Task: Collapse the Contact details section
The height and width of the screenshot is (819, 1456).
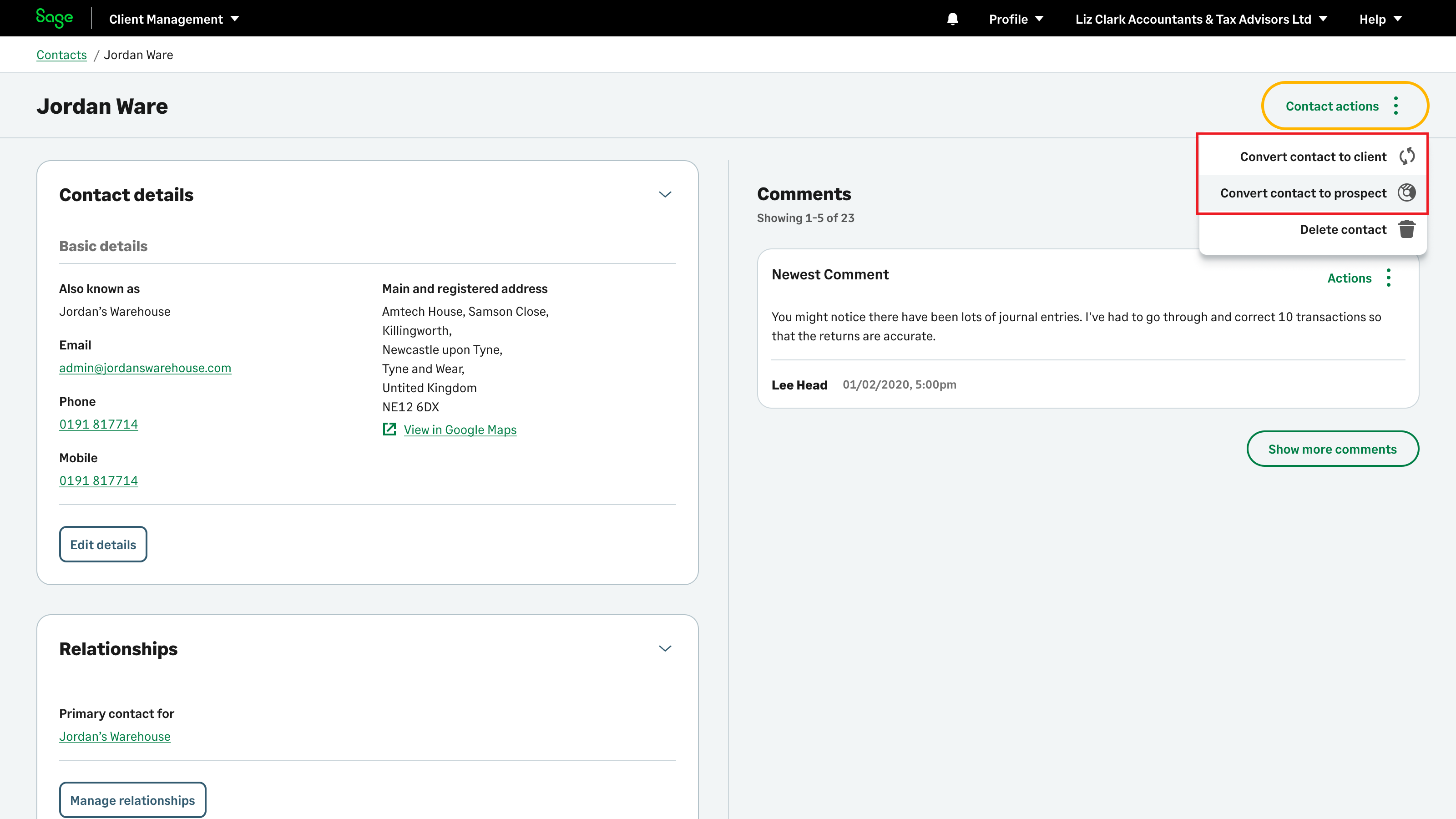Action: [665, 194]
